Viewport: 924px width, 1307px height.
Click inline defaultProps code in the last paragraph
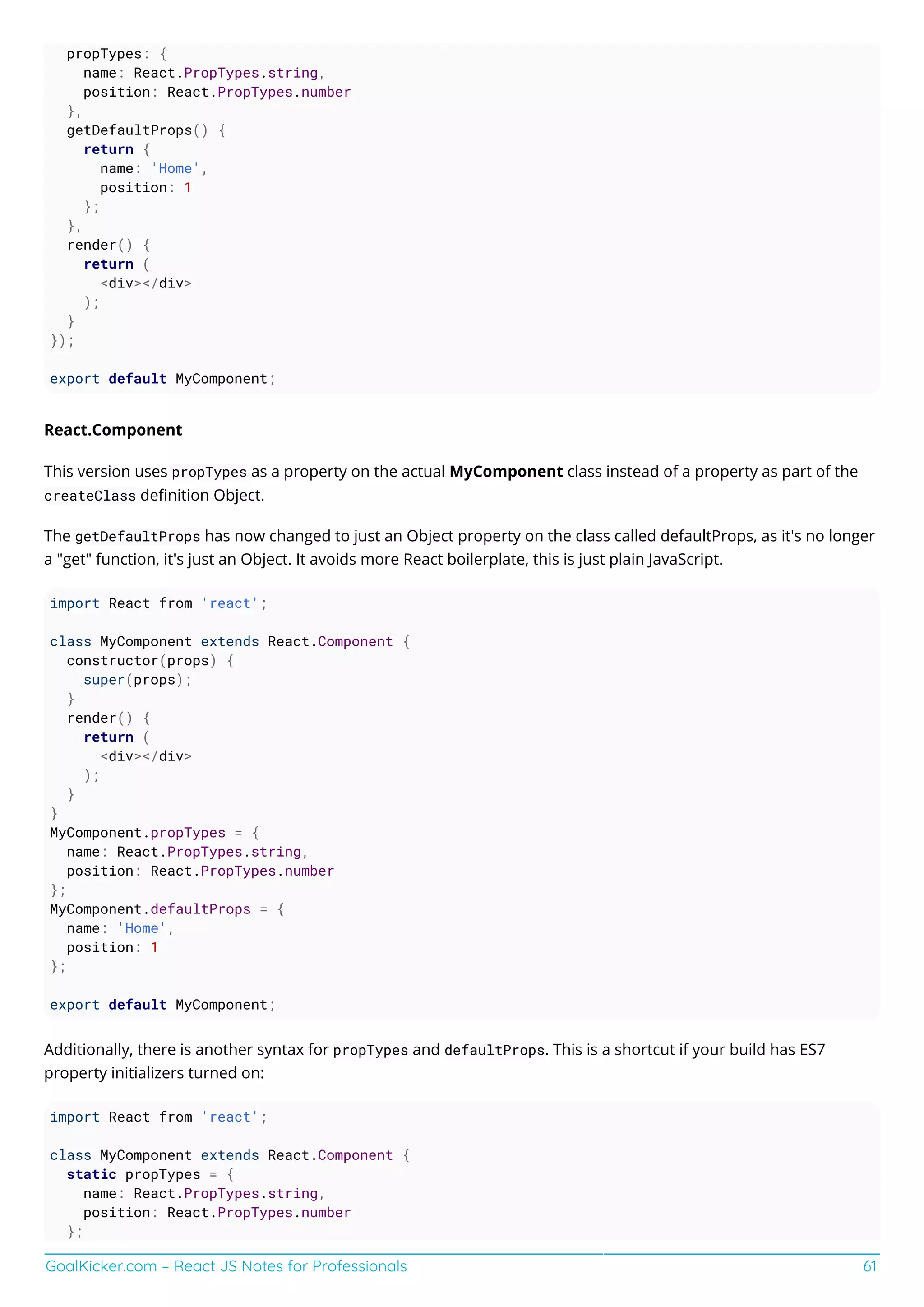(494, 1050)
